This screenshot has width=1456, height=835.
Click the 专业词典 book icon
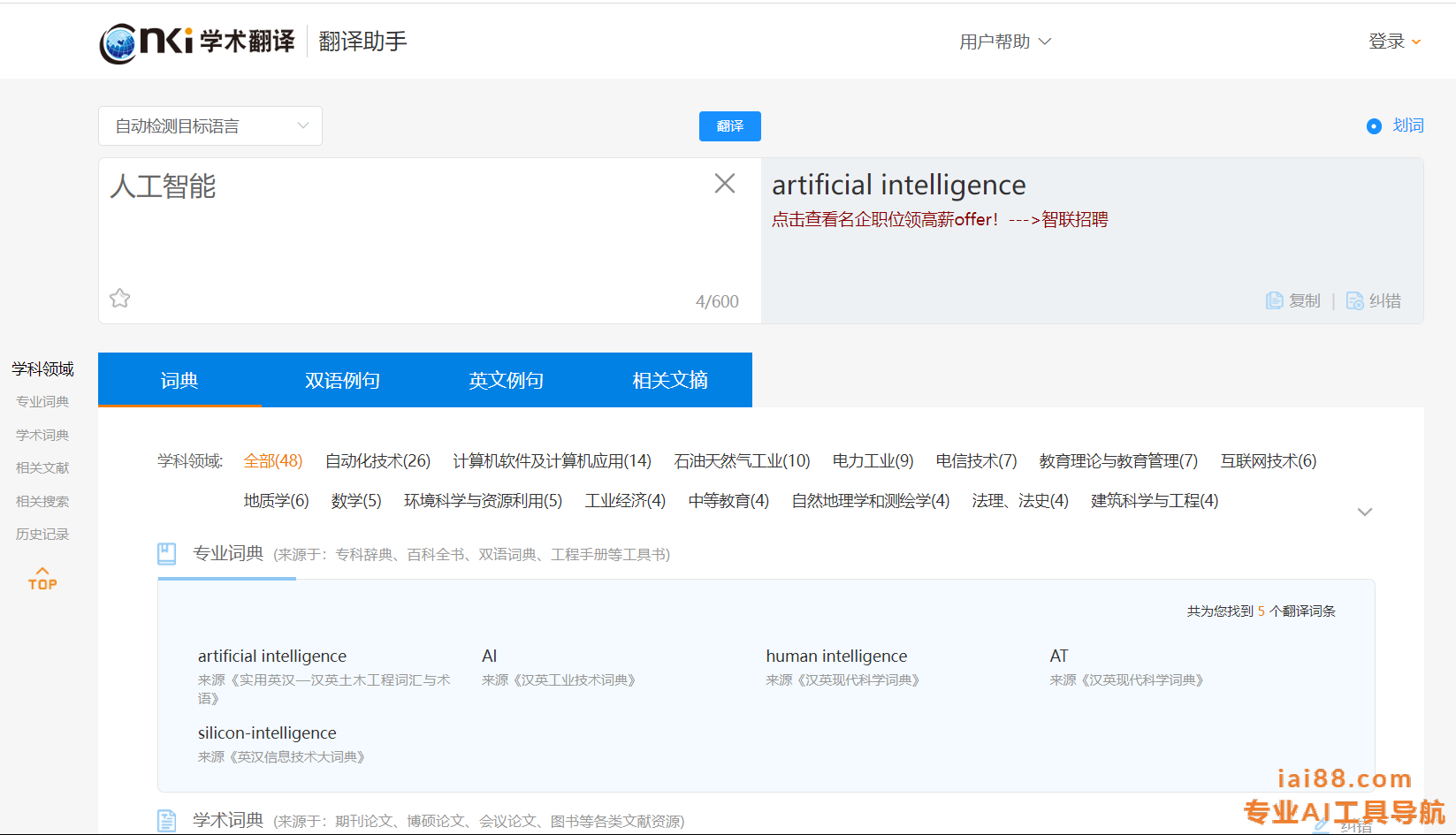166,554
